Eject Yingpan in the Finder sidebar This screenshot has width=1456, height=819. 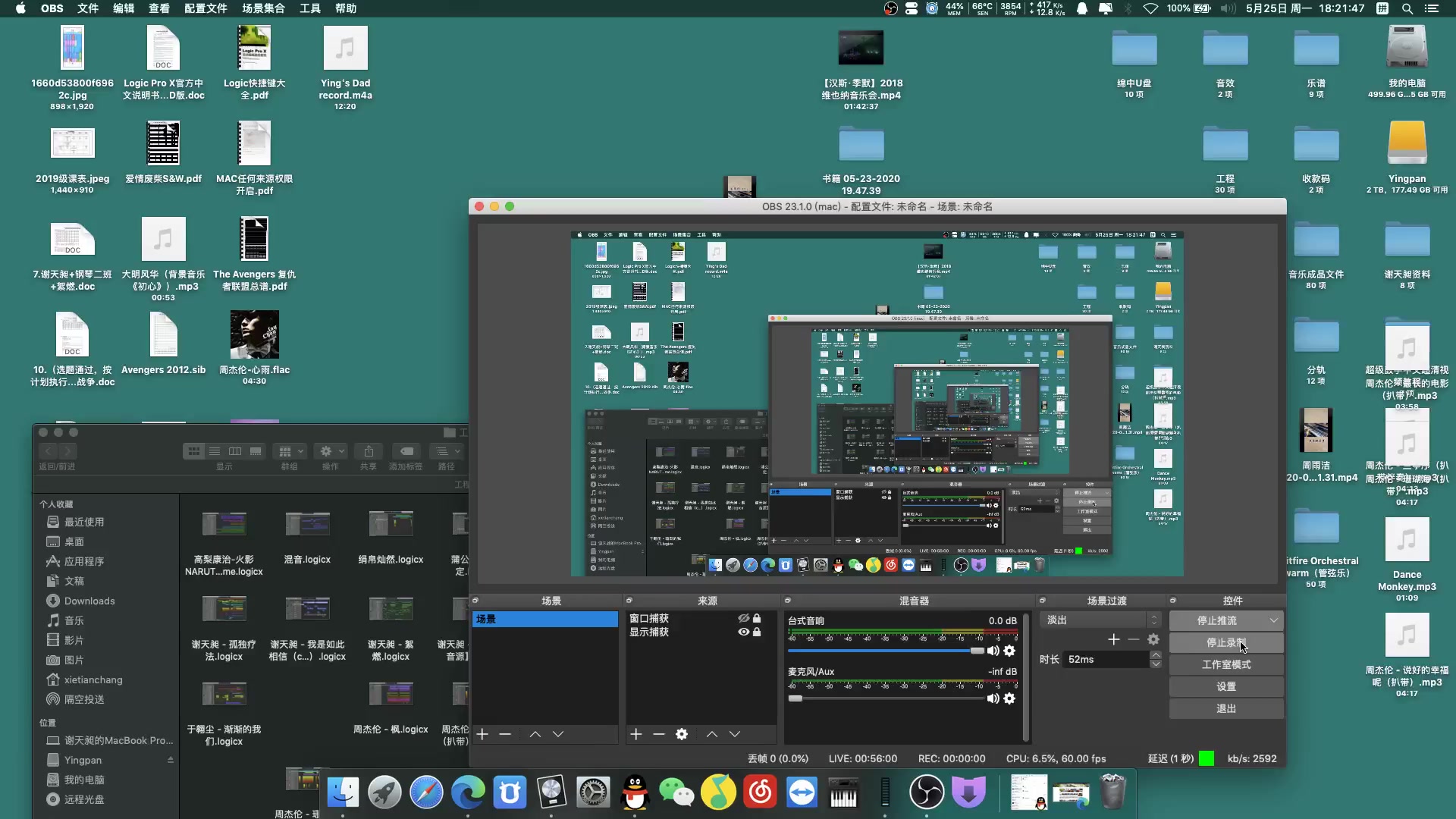pos(171,760)
